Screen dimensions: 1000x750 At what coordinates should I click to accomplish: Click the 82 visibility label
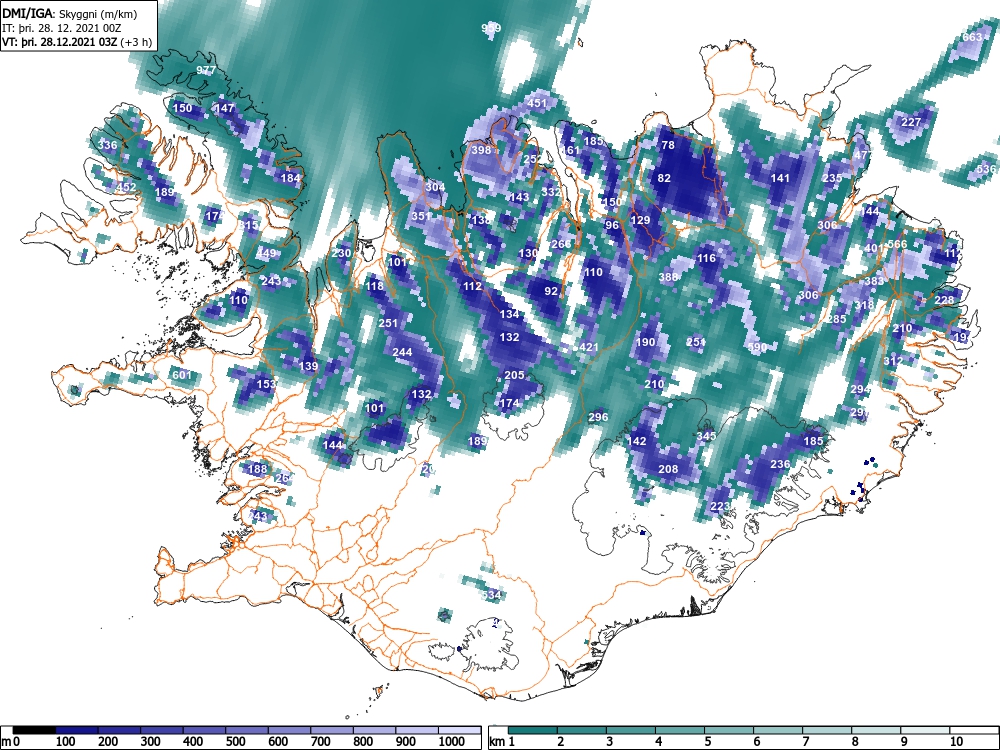coord(664,178)
